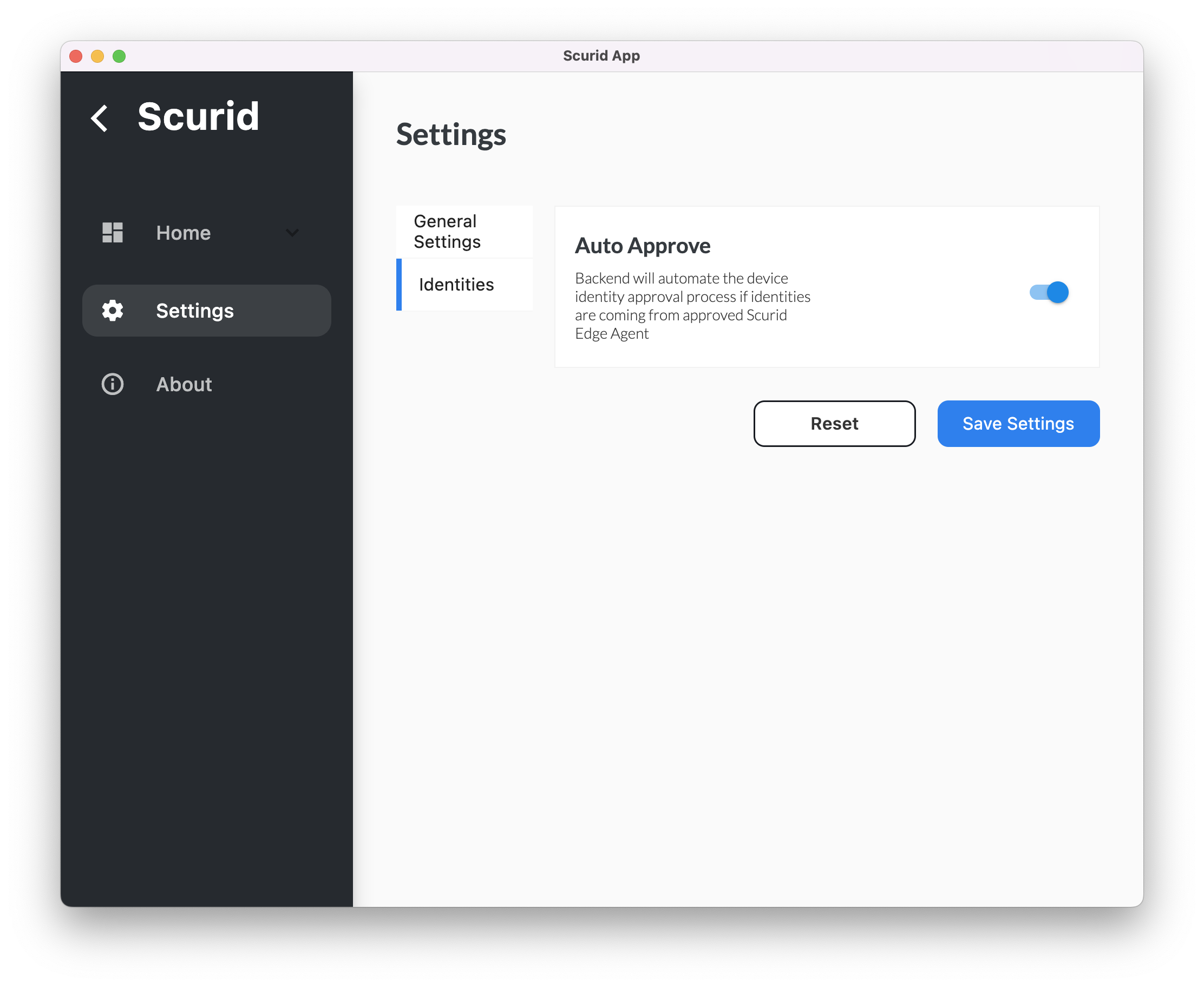Maximize window with the green button

pyautogui.click(x=119, y=56)
